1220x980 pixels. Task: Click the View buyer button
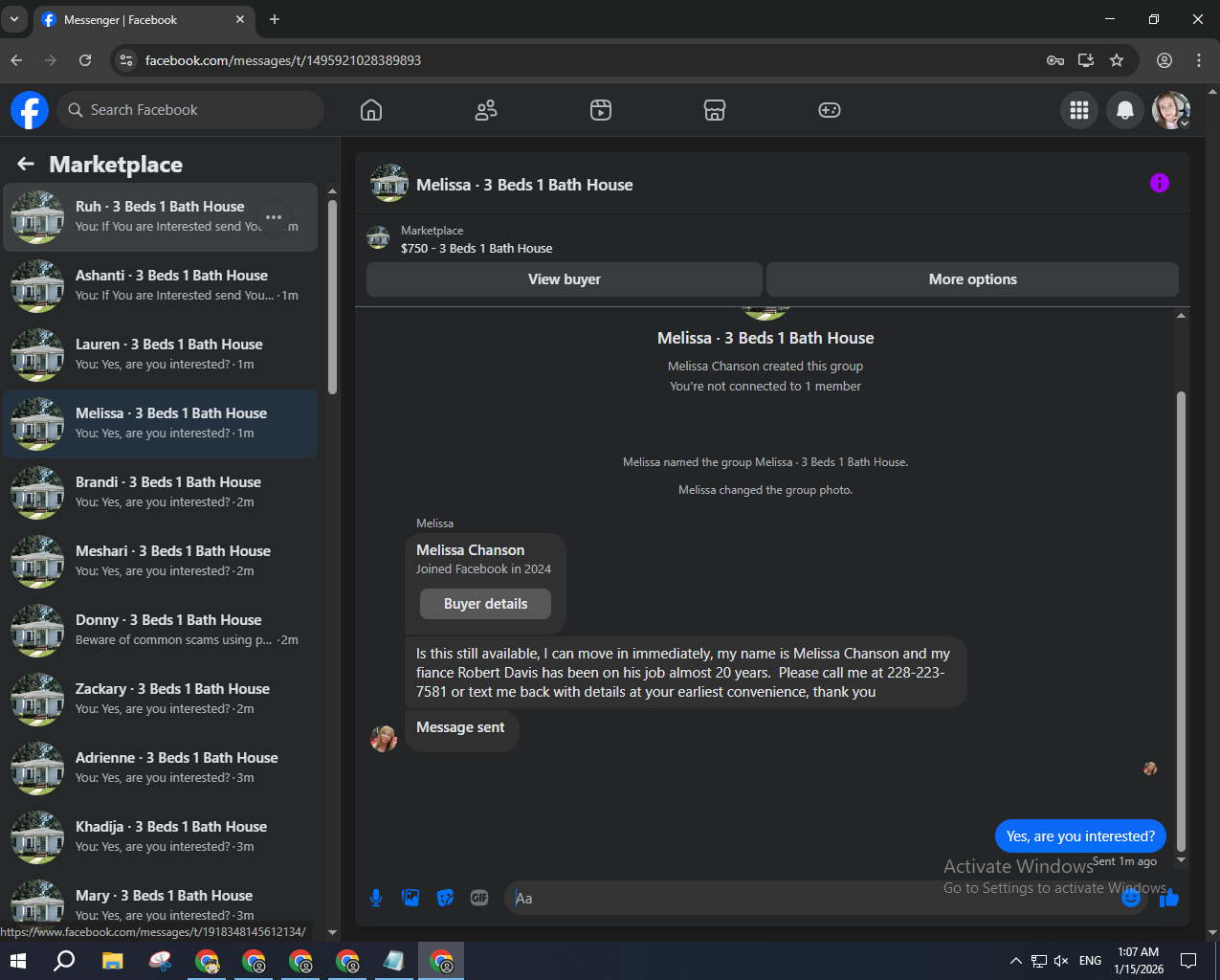565,279
